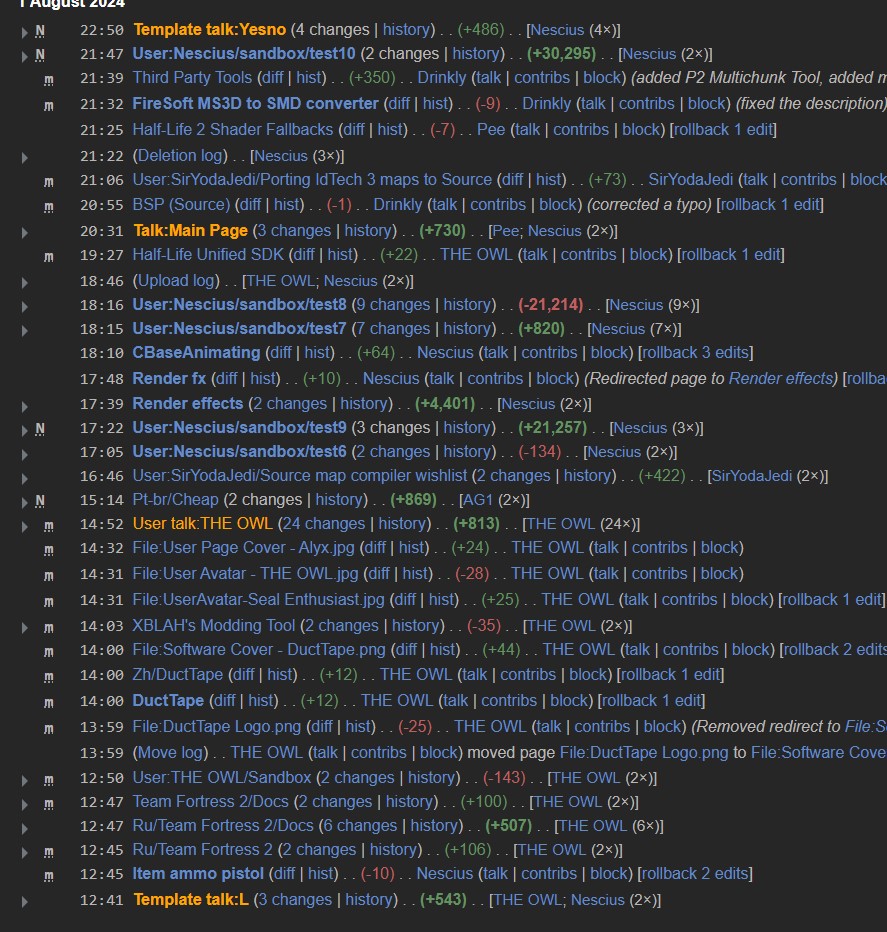Image resolution: width=887 pixels, height=932 pixels.
Task: Open User:Nescius/sandbox/test7 page
Action: pyautogui.click(x=239, y=328)
